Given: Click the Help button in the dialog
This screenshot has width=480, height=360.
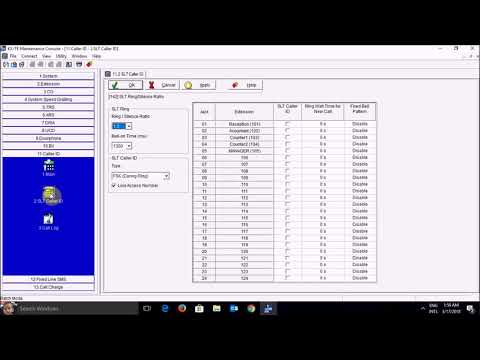Looking at the screenshot, I should (245, 85).
